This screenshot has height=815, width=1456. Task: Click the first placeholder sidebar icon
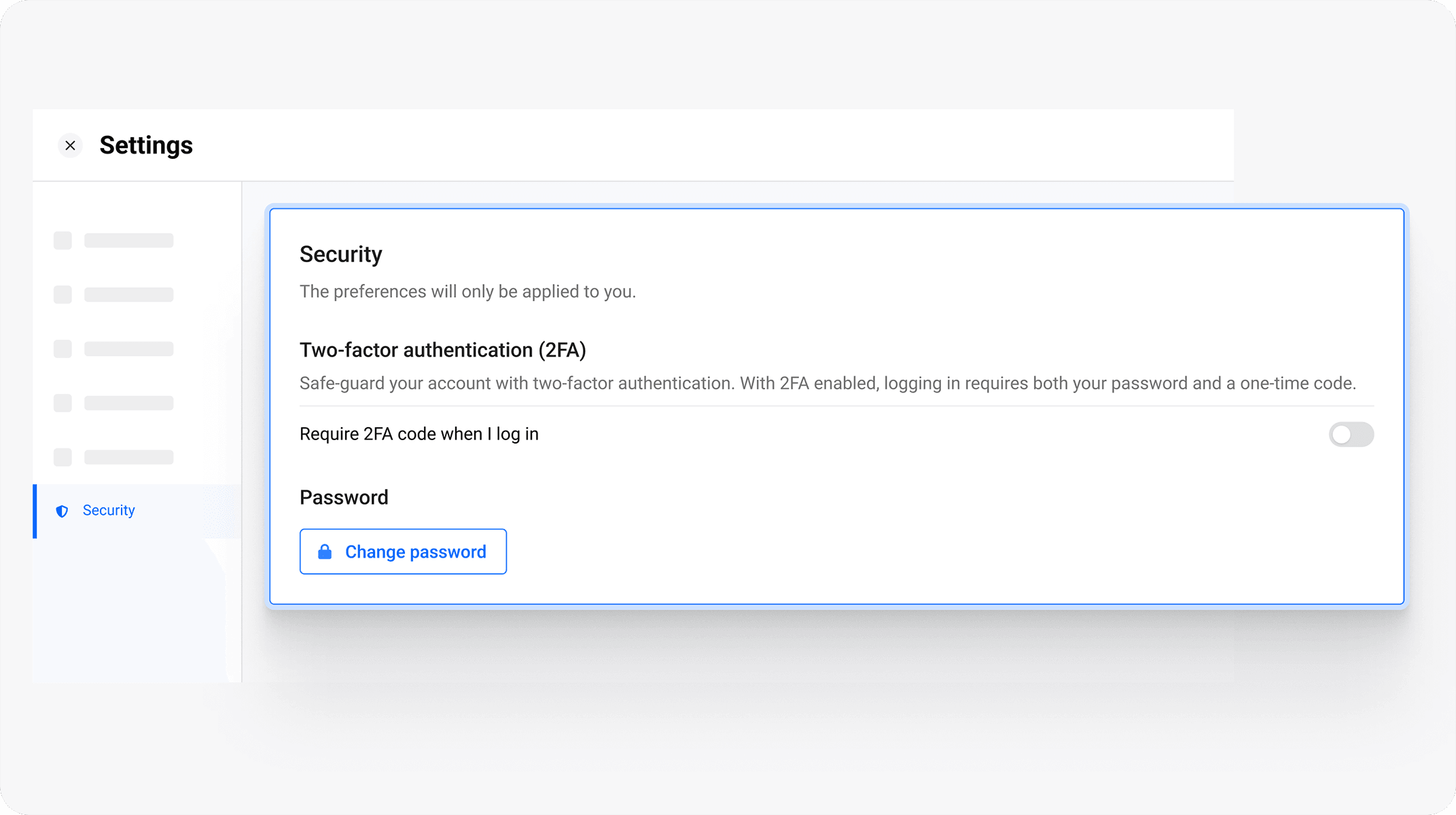(63, 240)
